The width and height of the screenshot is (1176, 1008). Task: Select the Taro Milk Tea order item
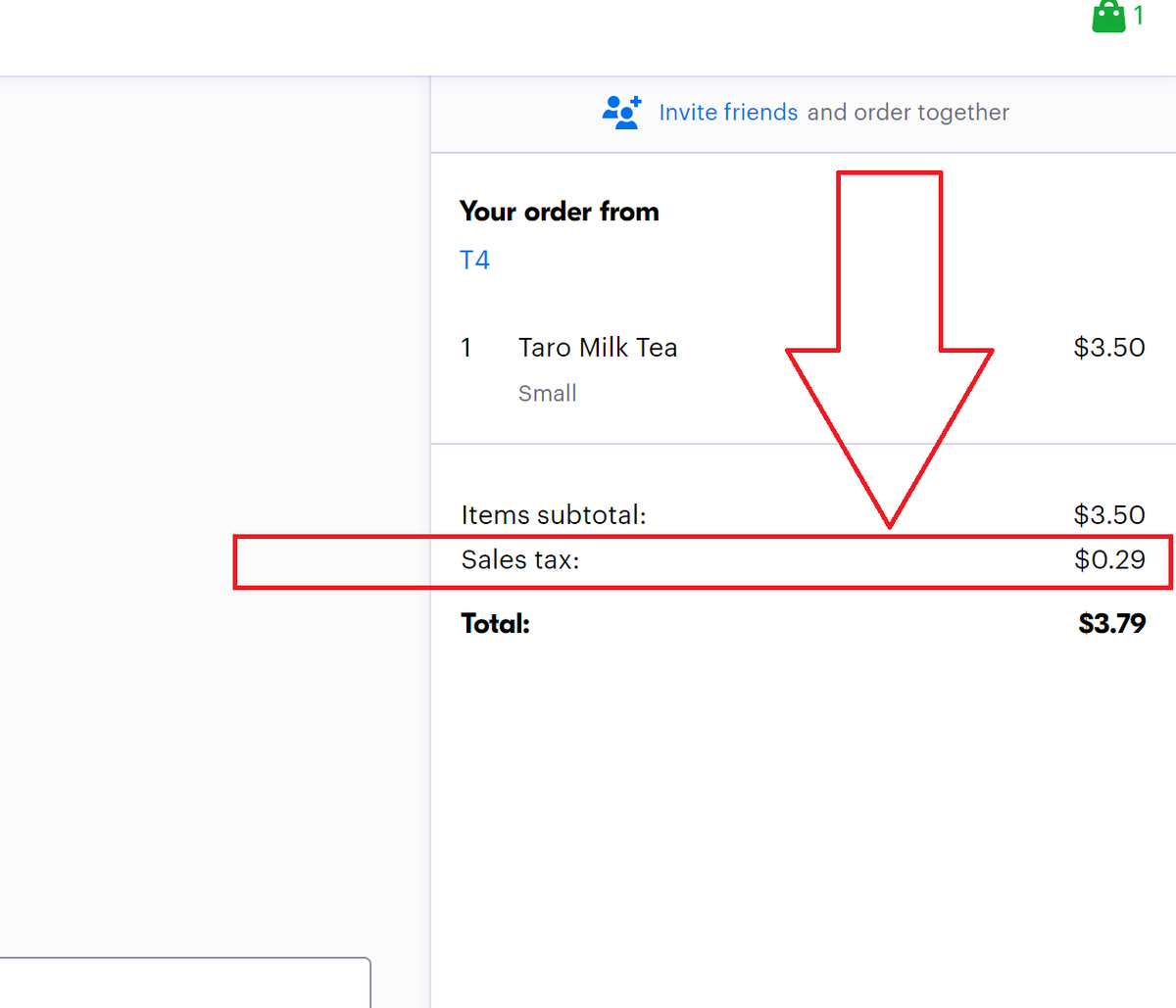tap(598, 348)
